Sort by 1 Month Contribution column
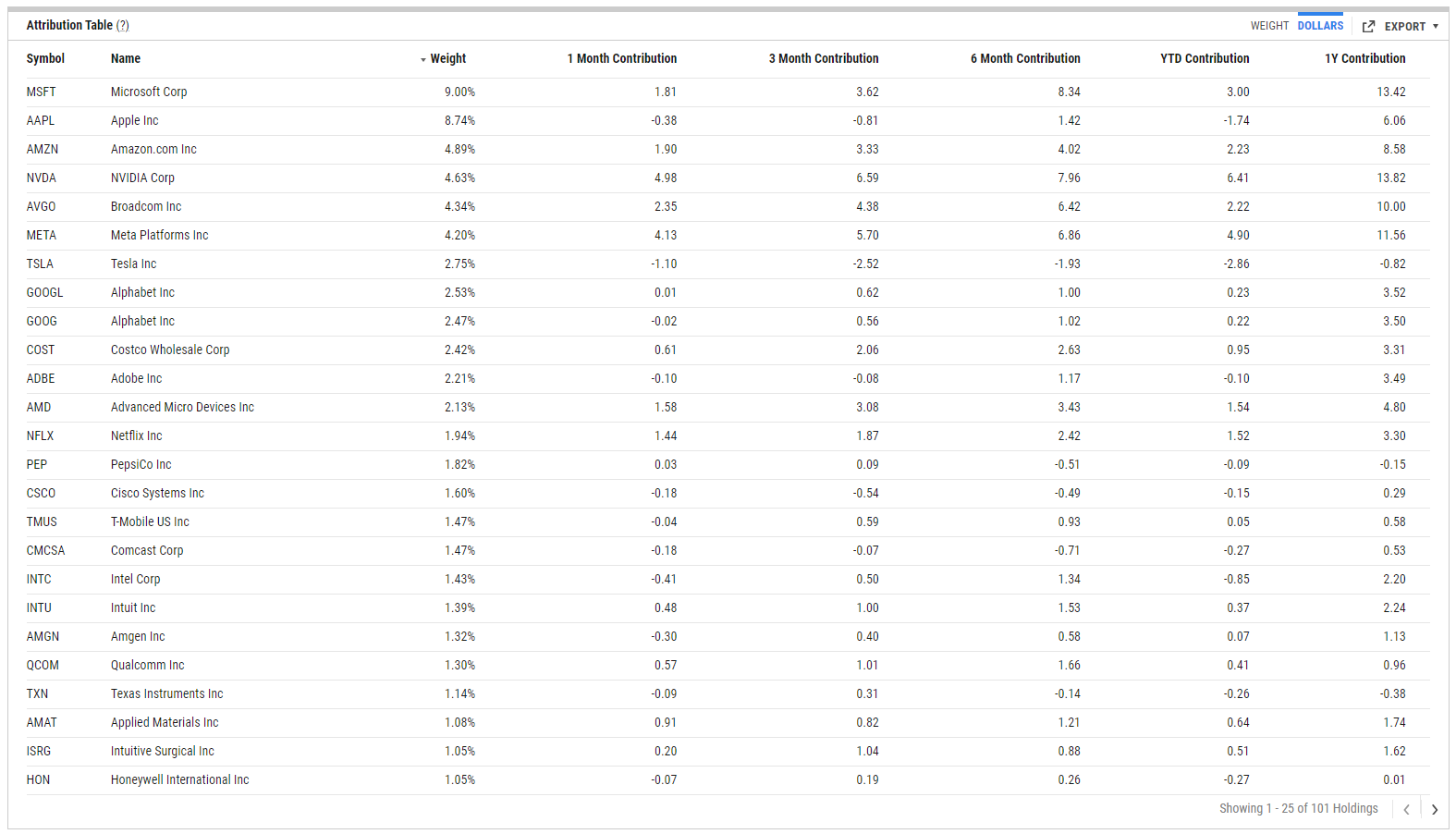This screenshot has width=1456, height=834. 621,58
